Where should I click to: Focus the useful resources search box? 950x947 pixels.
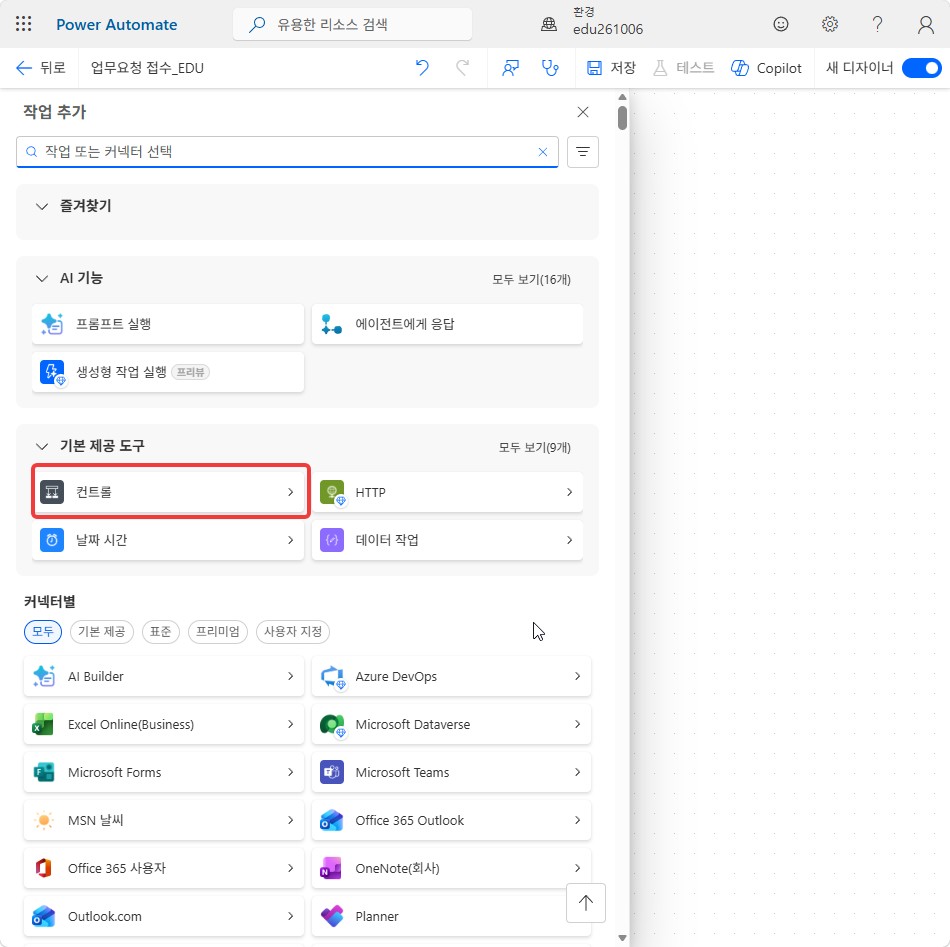pyautogui.click(x=353, y=24)
